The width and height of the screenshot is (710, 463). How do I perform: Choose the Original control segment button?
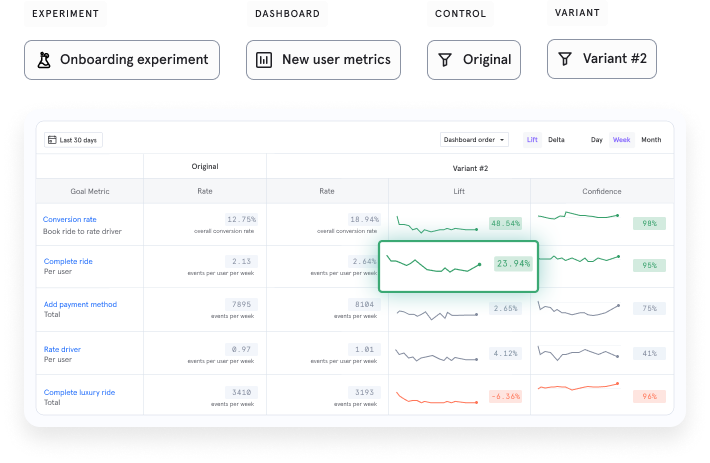[x=474, y=60]
